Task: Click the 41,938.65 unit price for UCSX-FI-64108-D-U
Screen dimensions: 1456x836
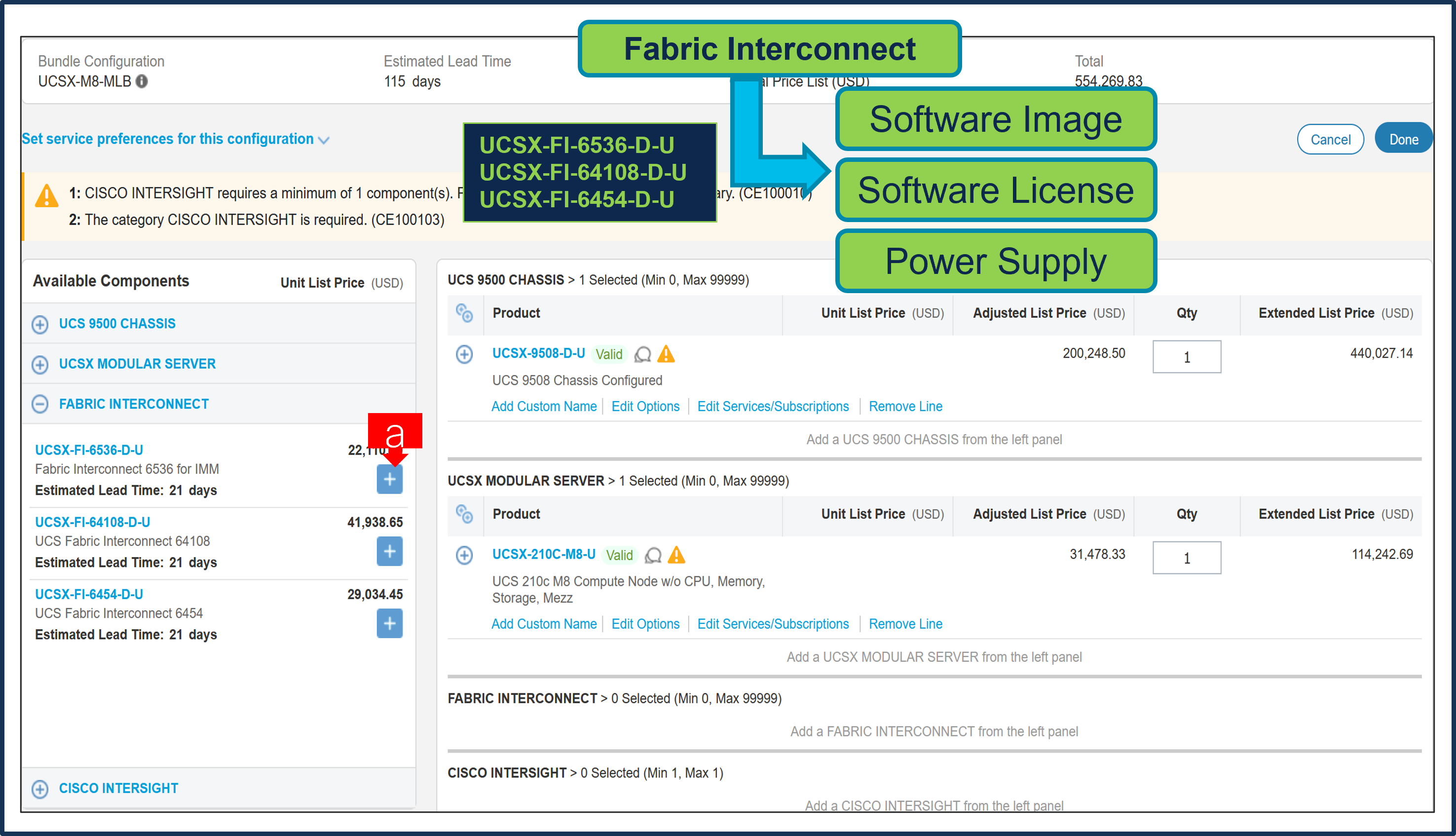Action: (375, 523)
